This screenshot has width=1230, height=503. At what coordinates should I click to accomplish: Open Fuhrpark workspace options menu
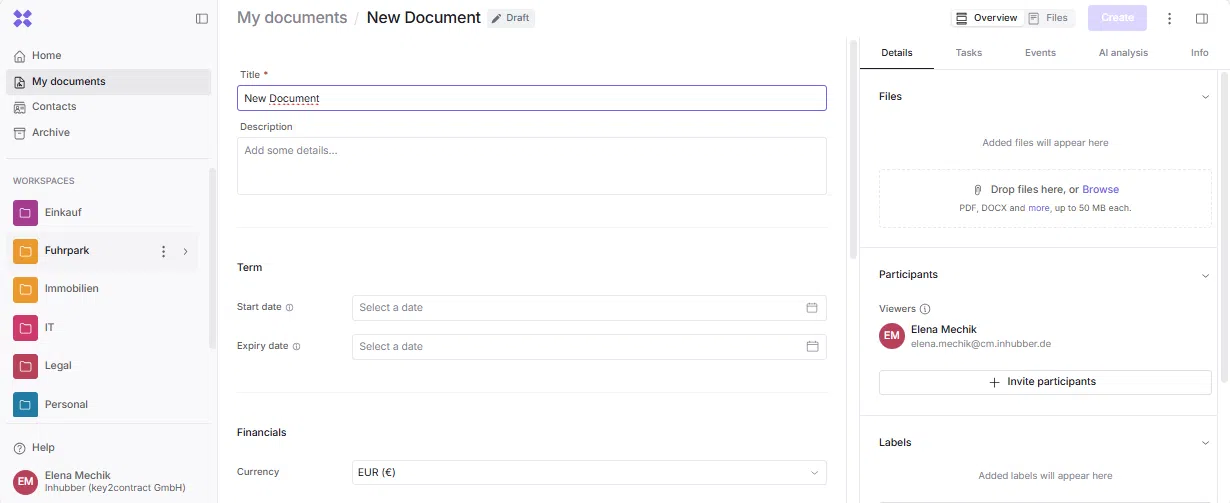[164, 252]
